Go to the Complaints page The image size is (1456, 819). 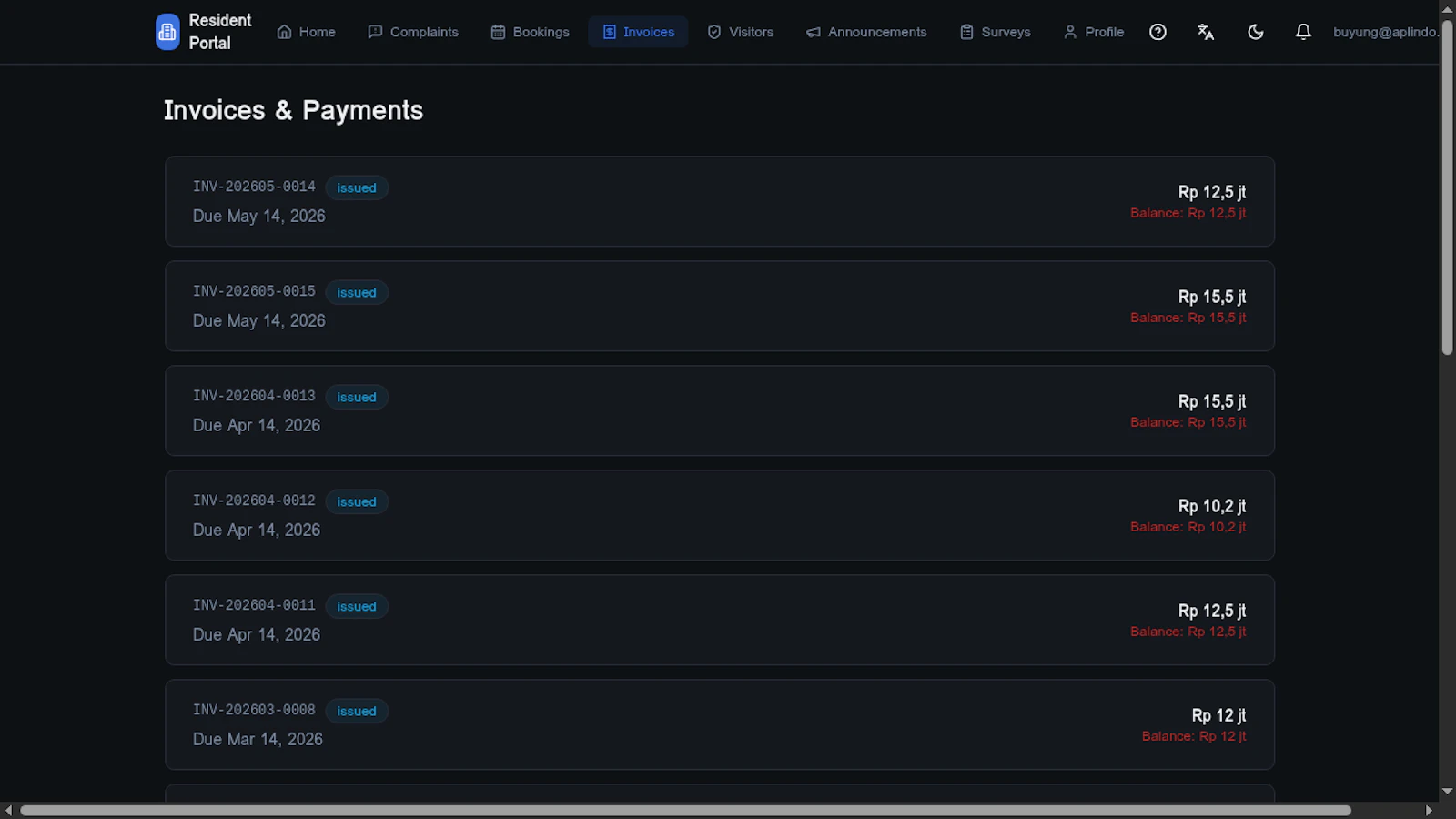[413, 32]
